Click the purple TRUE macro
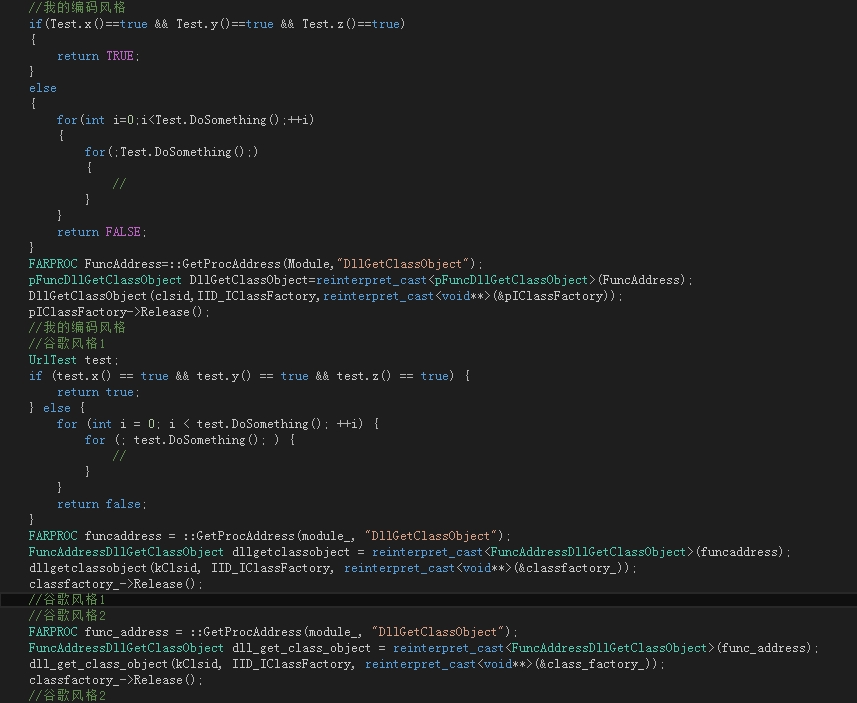The width and height of the screenshot is (857, 703). point(120,56)
